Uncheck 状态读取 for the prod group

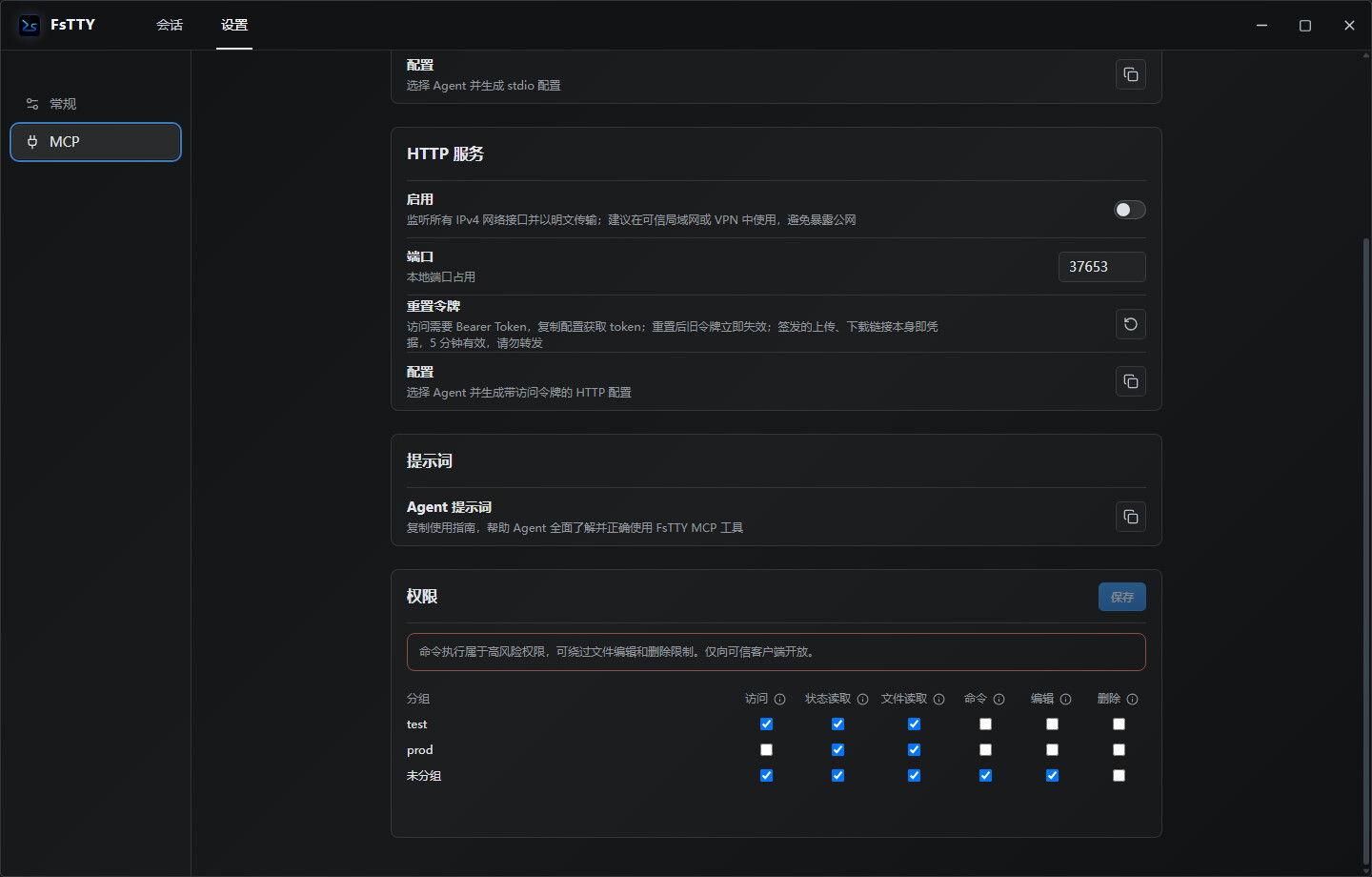[x=838, y=750]
